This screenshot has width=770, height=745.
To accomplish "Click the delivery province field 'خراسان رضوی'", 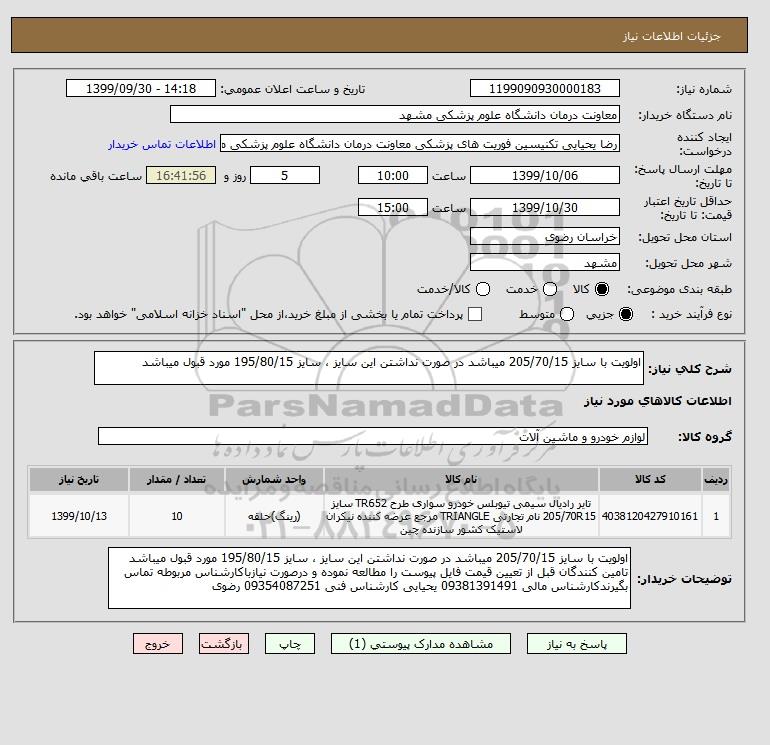I will 545,237.
